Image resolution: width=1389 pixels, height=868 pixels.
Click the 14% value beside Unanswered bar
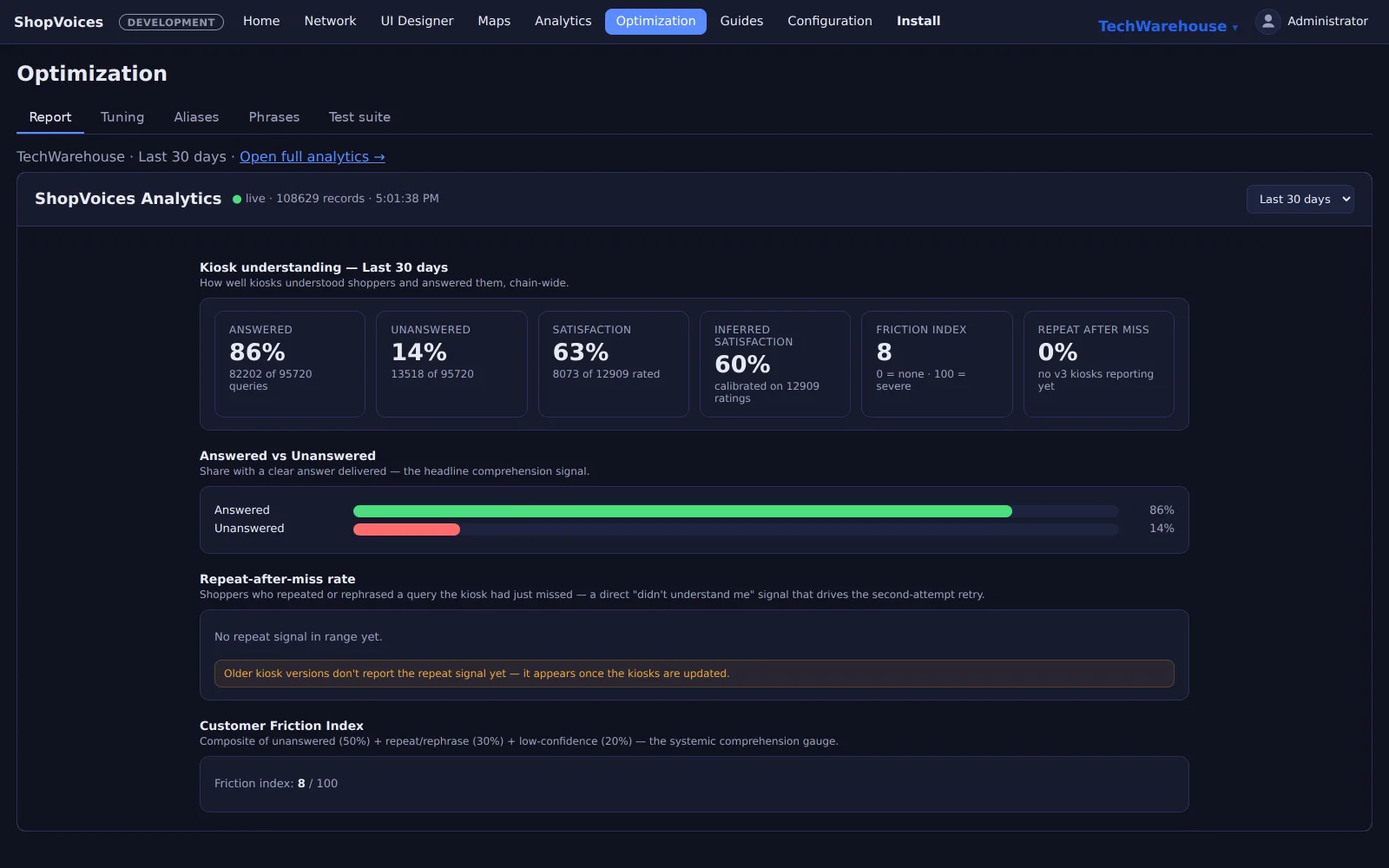(x=1162, y=529)
